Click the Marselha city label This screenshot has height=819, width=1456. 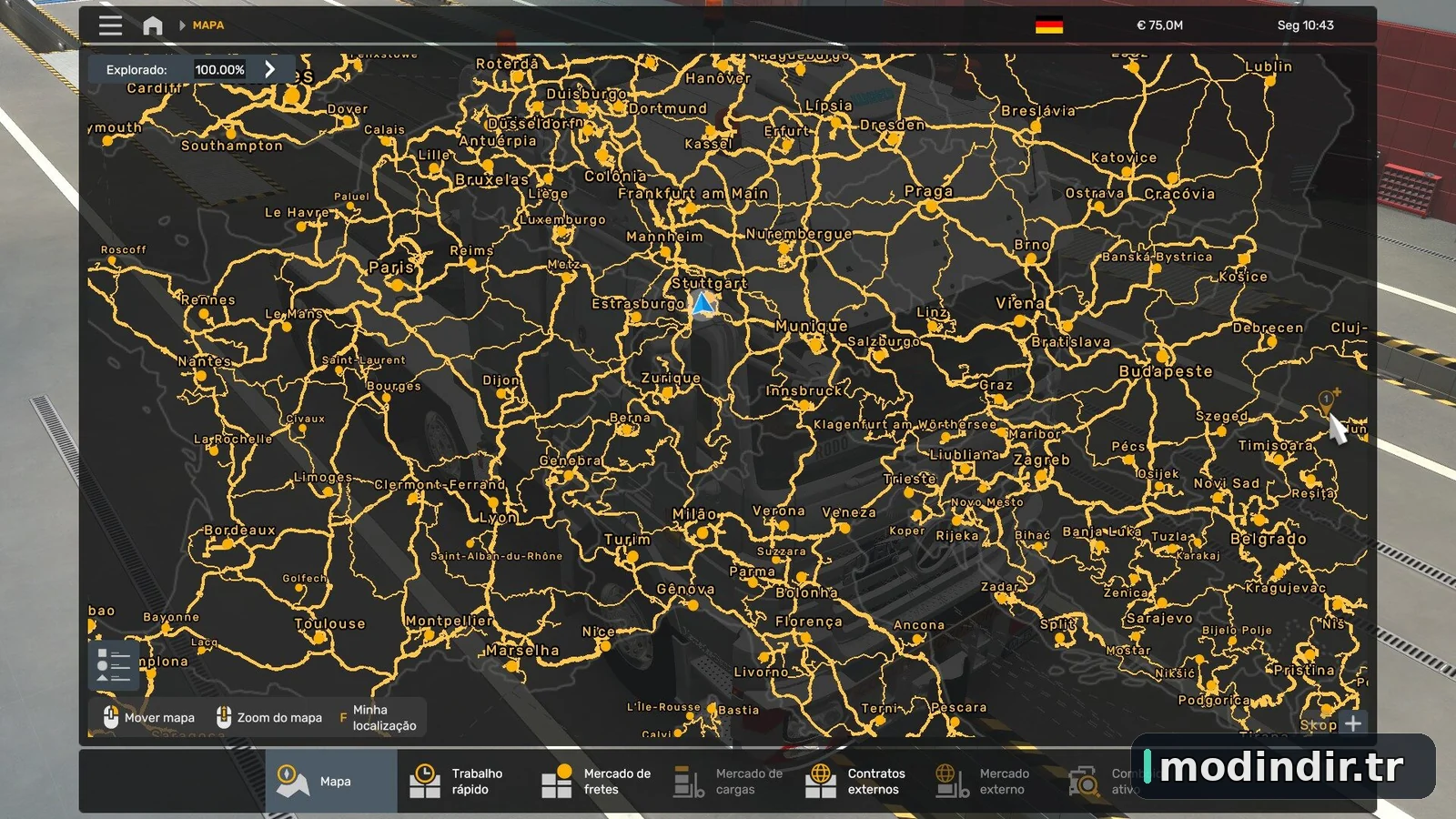(522, 650)
